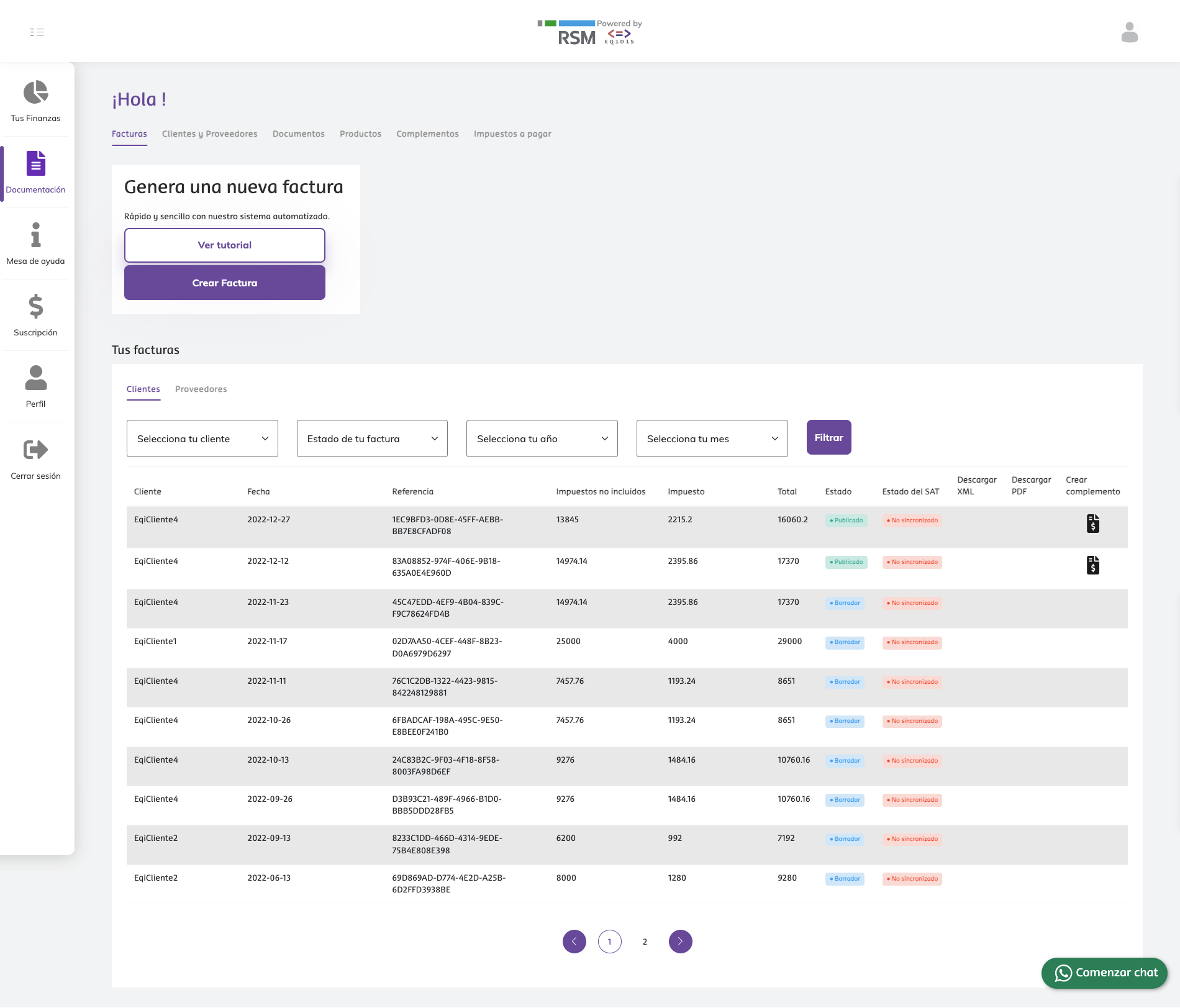
Task: Toggle the sidebar menu icon
Action: 37,32
